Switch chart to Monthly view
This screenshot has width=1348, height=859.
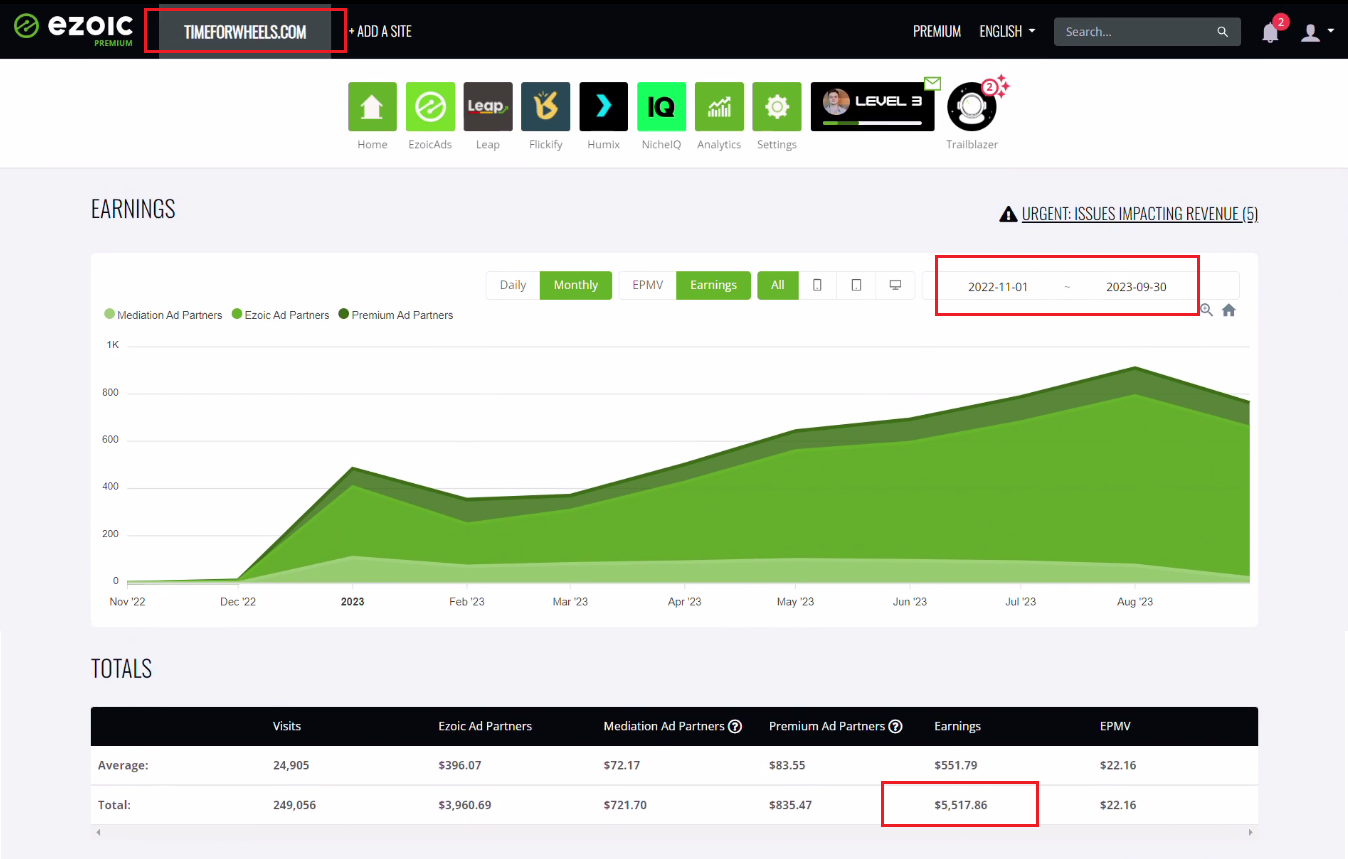tap(576, 285)
